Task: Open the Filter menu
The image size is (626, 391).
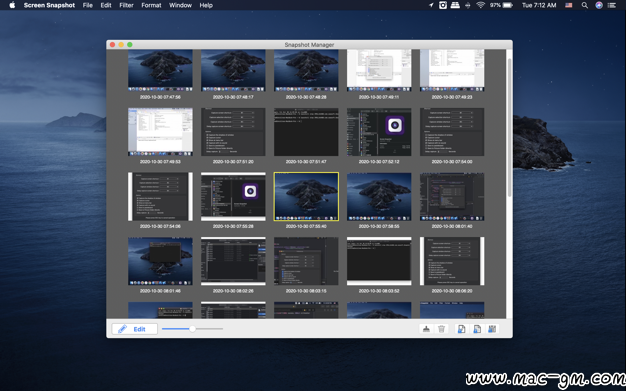Action: pos(126,5)
